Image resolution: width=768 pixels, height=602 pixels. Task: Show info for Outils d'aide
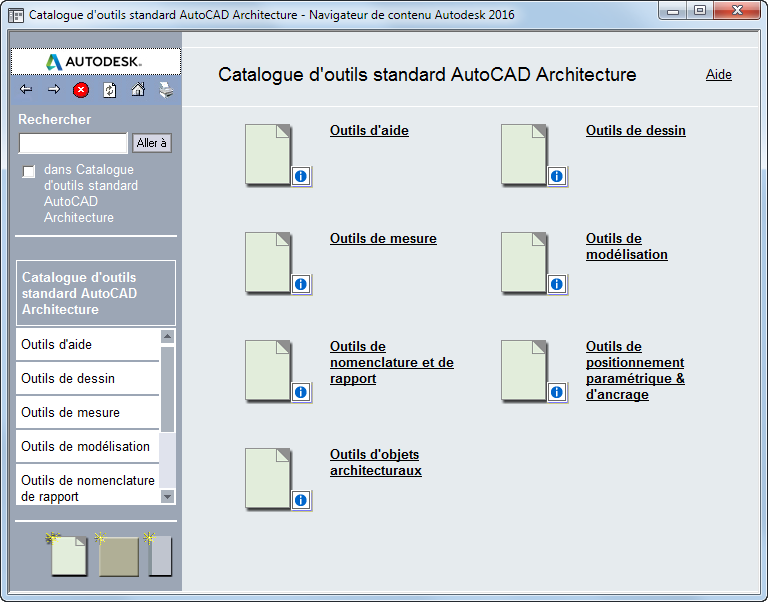301,176
